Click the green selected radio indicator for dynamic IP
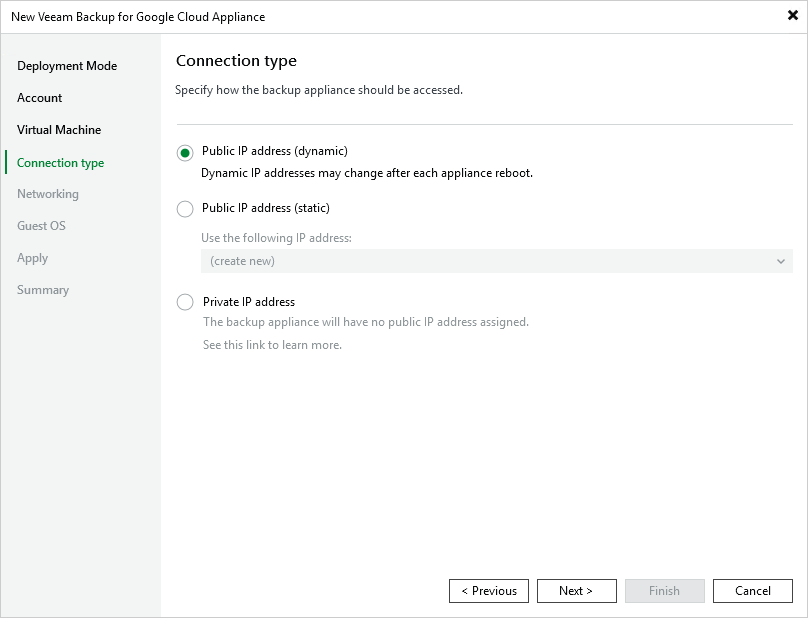This screenshot has height=618, width=808. coord(185,152)
